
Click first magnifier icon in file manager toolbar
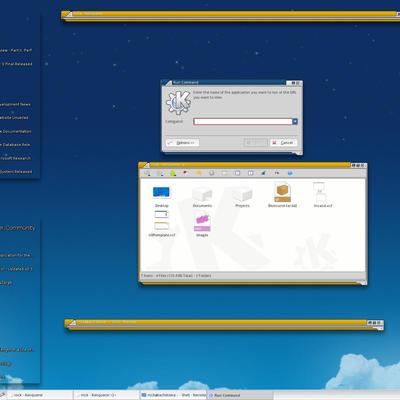click(147, 173)
